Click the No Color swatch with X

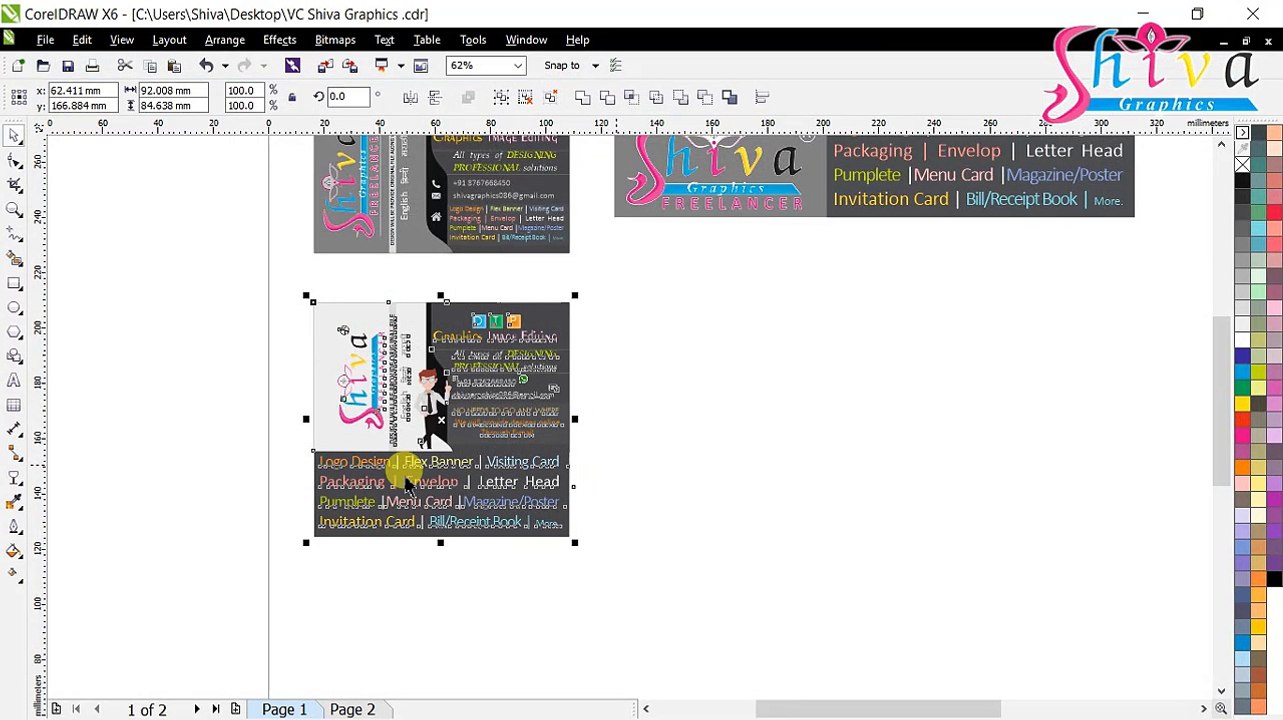1242,165
